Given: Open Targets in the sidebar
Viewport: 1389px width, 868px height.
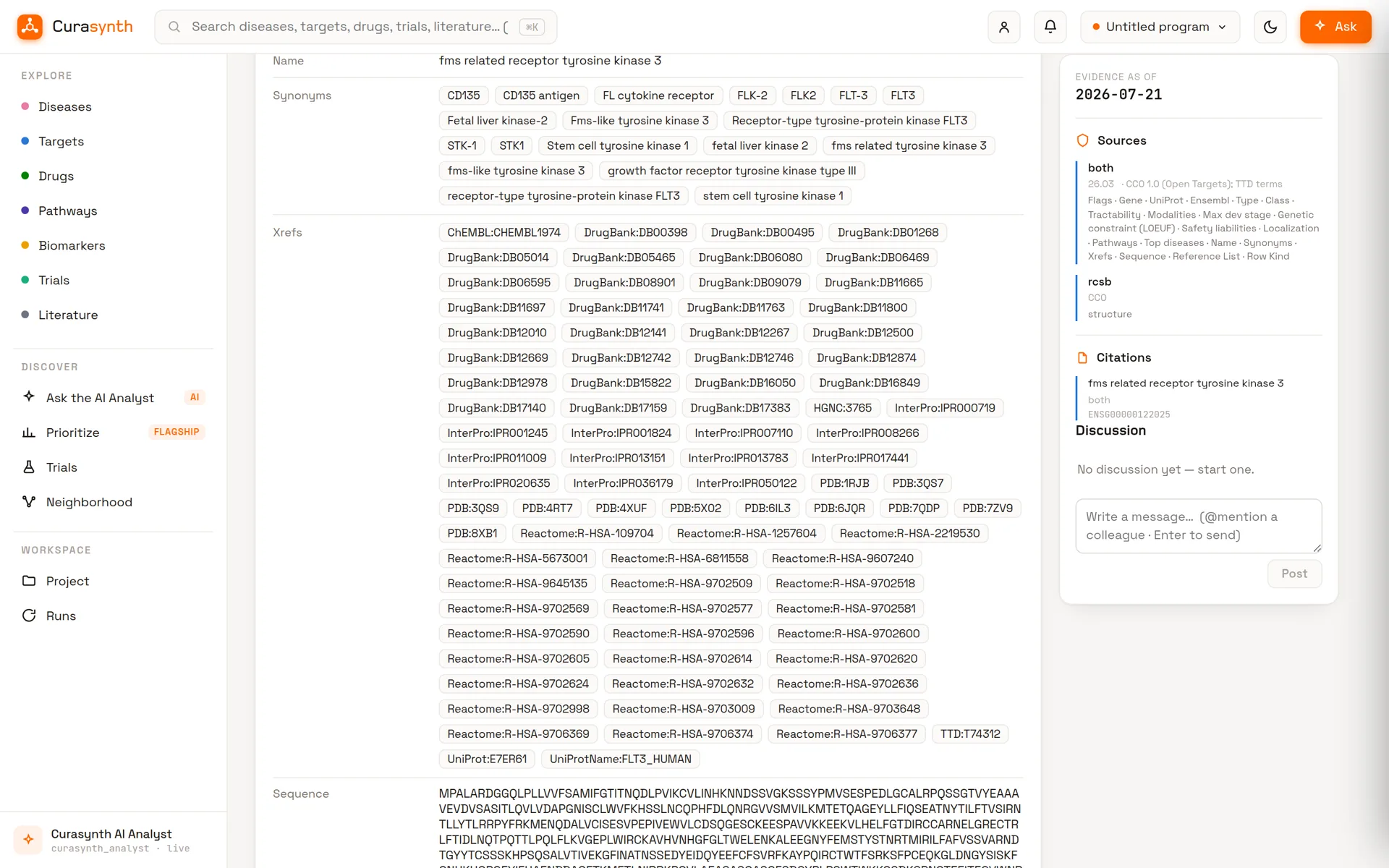Looking at the screenshot, I should [61, 141].
